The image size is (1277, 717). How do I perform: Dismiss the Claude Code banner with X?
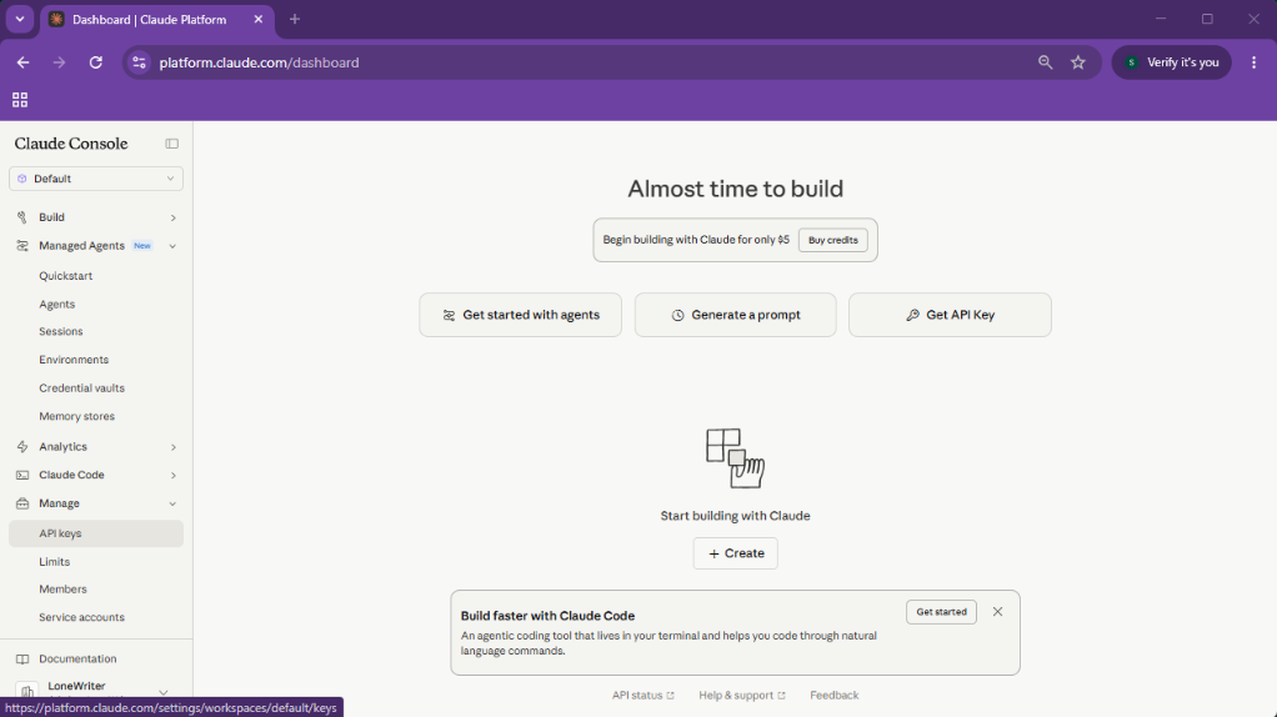click(x=997, y=612)
